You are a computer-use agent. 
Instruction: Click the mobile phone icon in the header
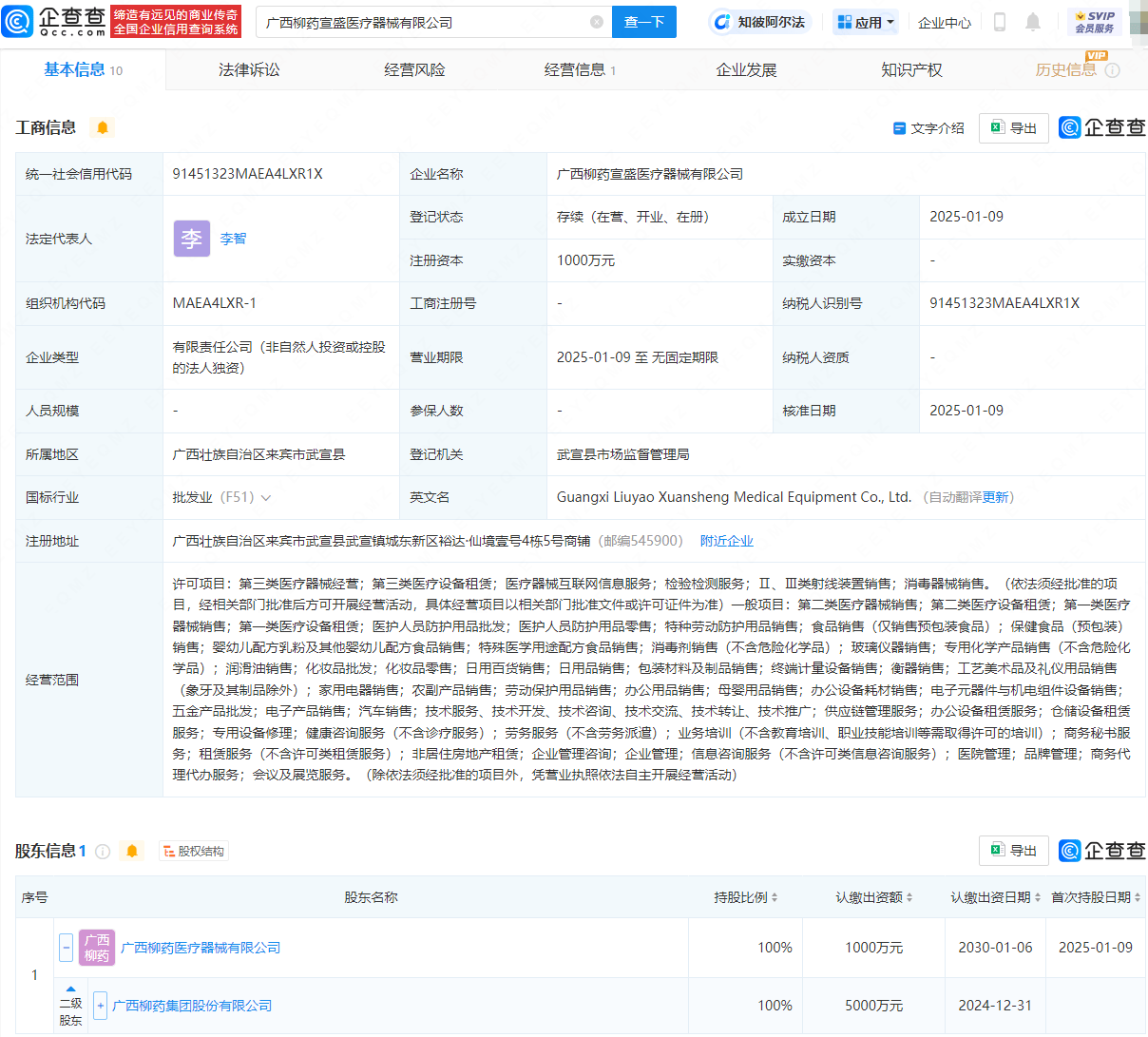pos(999,22)
